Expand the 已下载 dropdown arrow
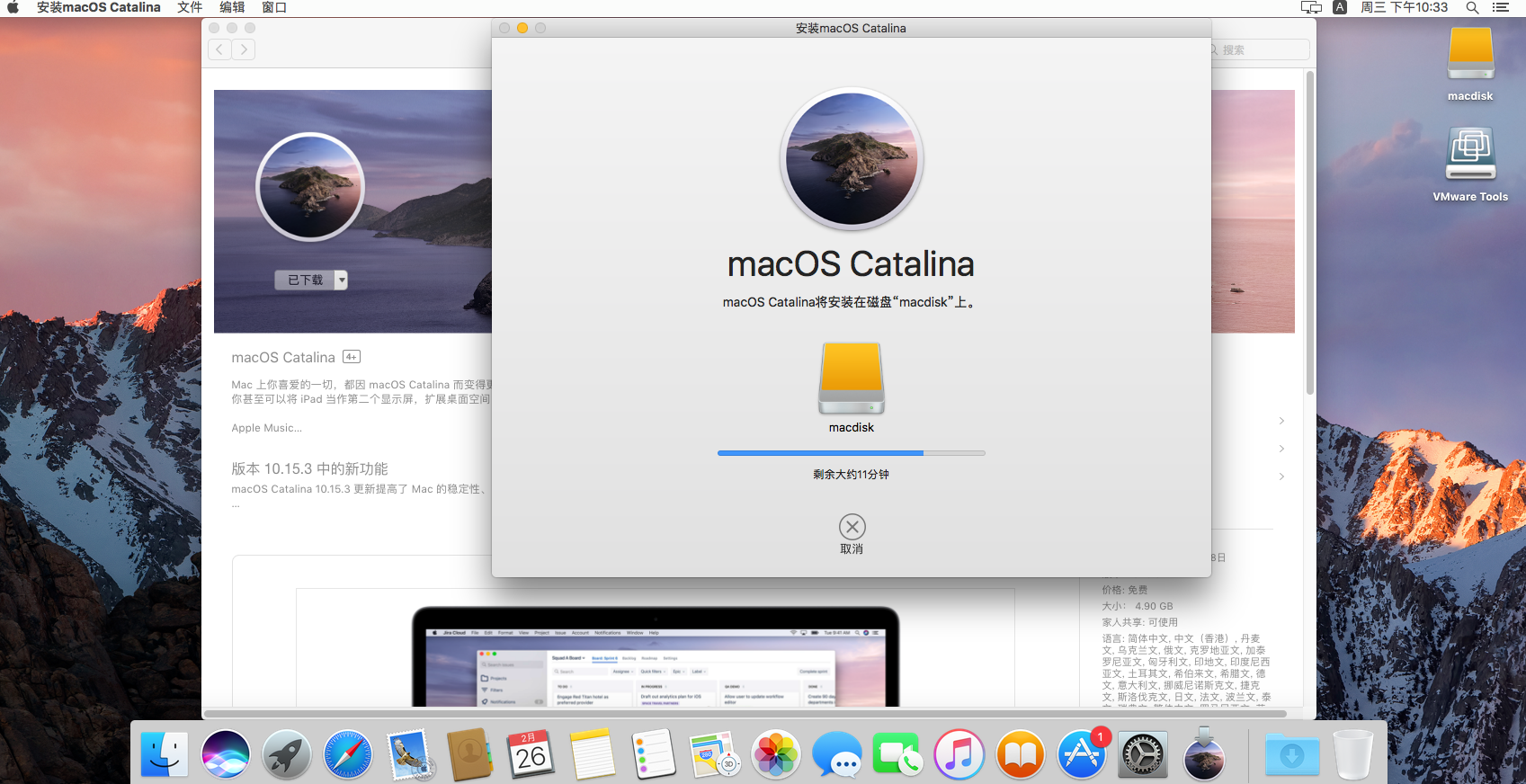The image size is (1526, 784). (x=342, y=281)
